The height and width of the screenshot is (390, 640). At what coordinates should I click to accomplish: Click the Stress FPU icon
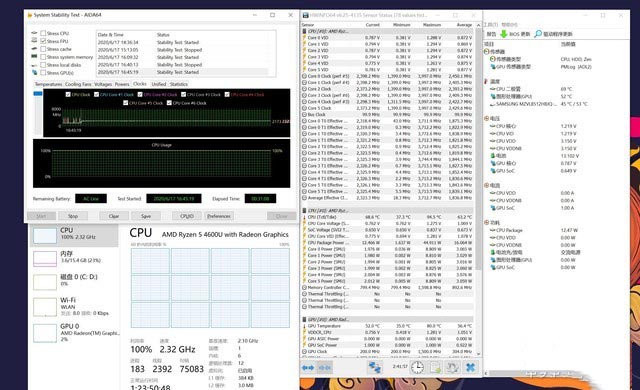[x=34, y=41]
